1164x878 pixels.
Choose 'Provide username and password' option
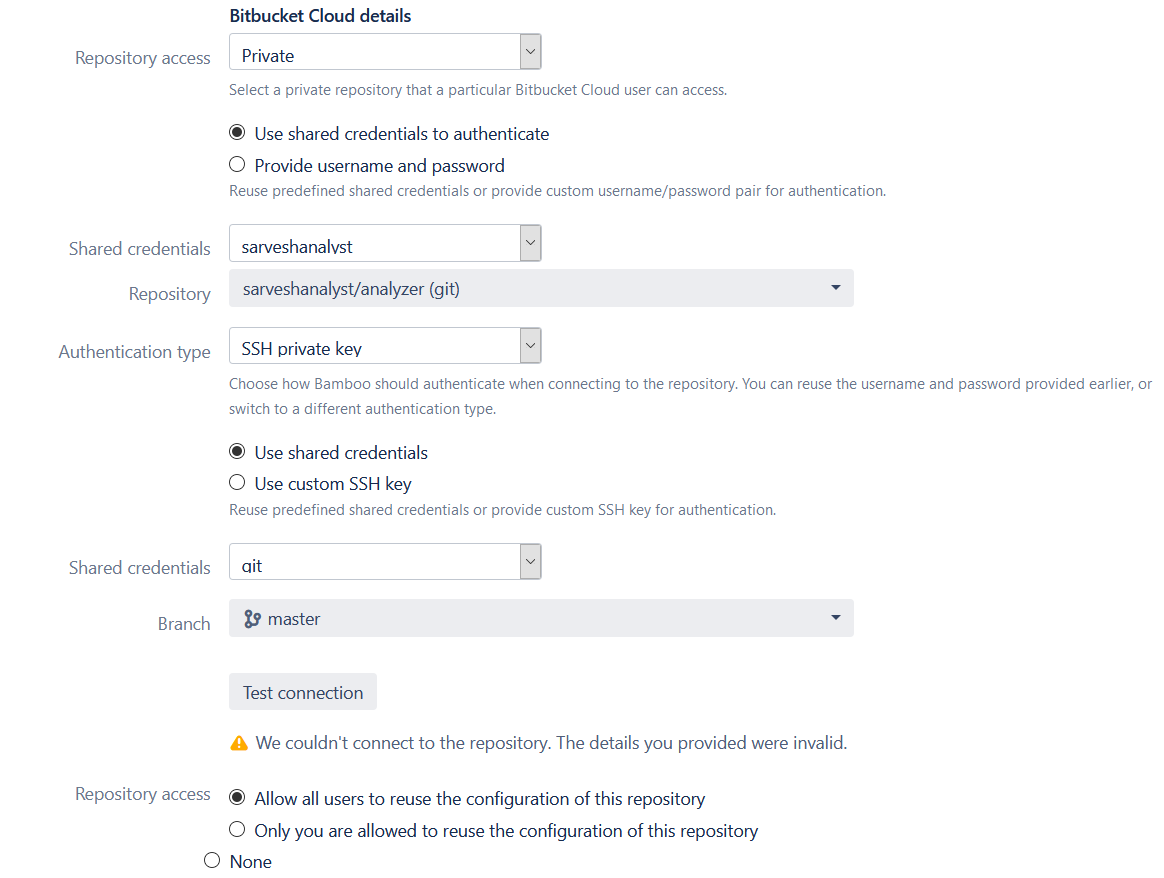coord(237,163)
